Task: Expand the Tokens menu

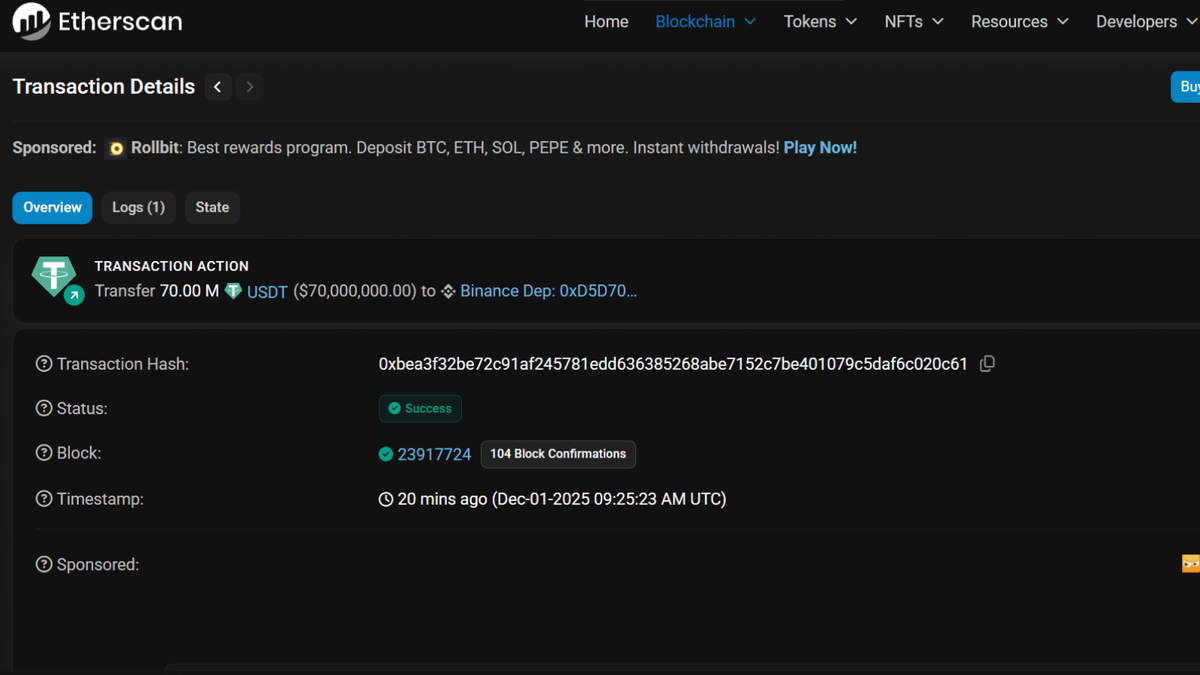Action: [820, 21]
